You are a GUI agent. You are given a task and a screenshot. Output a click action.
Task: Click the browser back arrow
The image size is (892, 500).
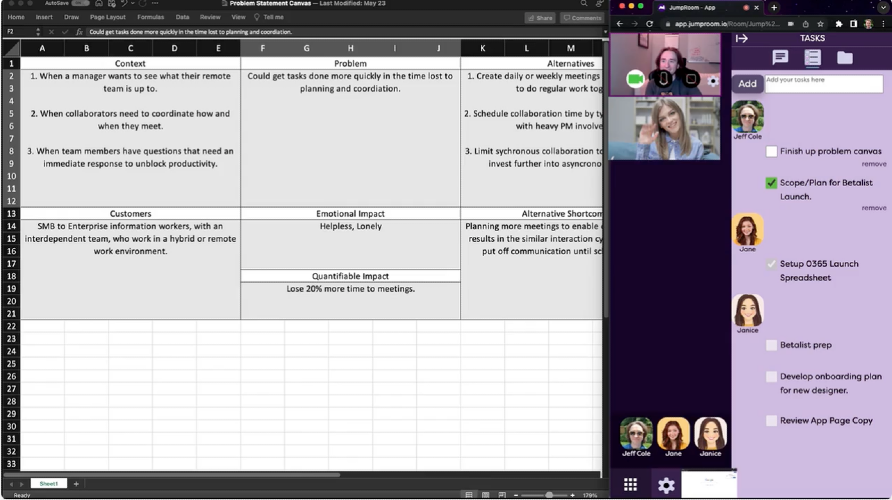(620, 24)
